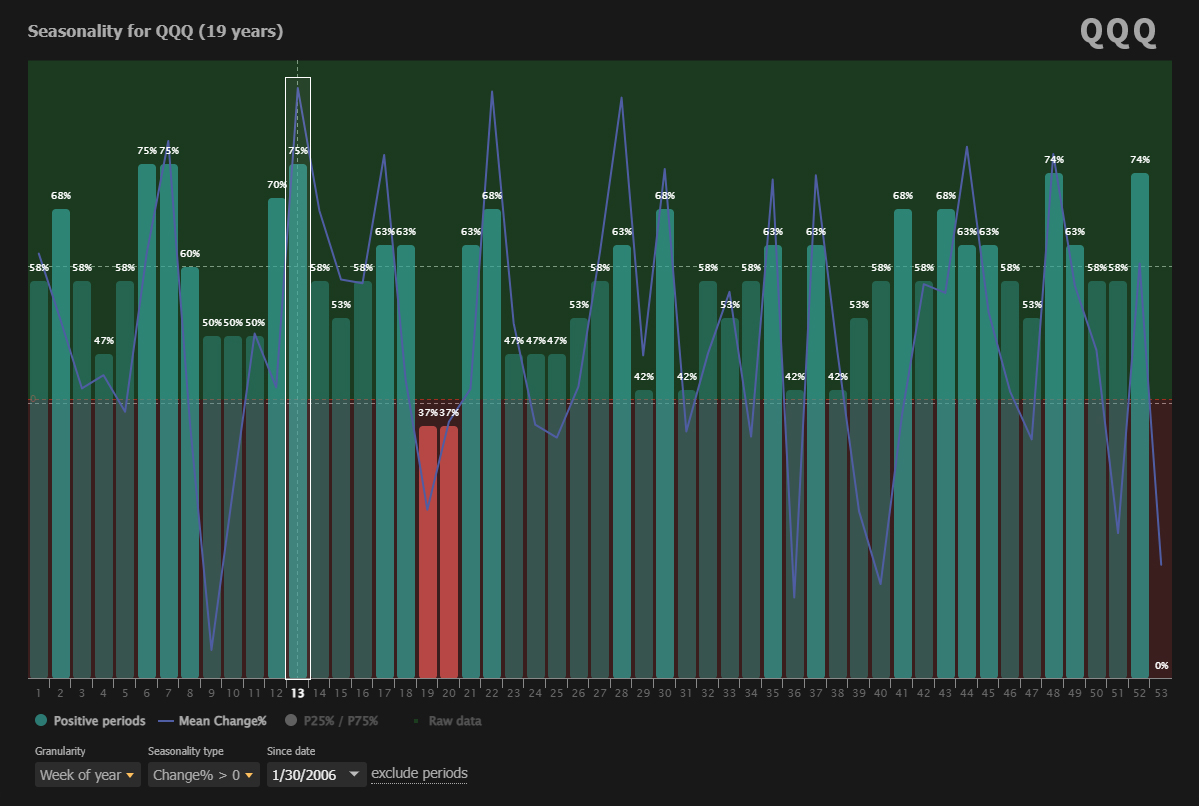Image resolution: width=1199 pixels, height=806 pixels.
Task: Select the week 22 bar at 68%
Action: tap(492, 443)
